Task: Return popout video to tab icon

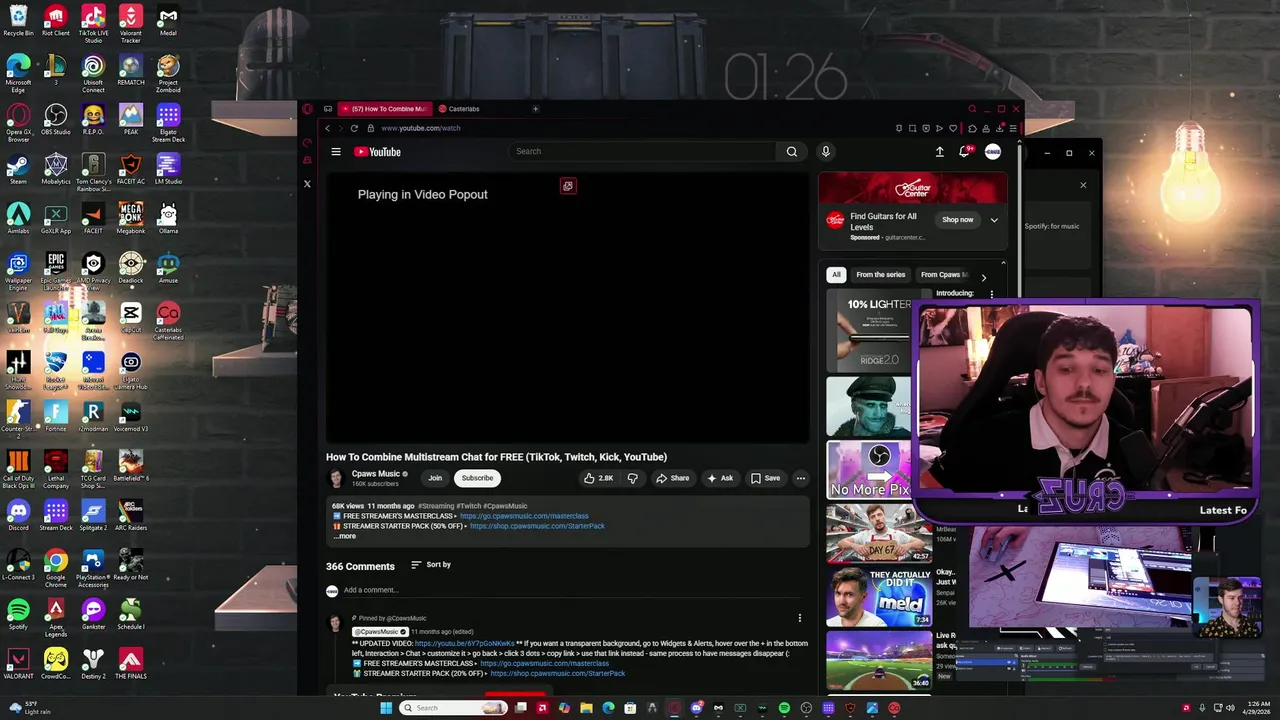Action: pos(568,186)
